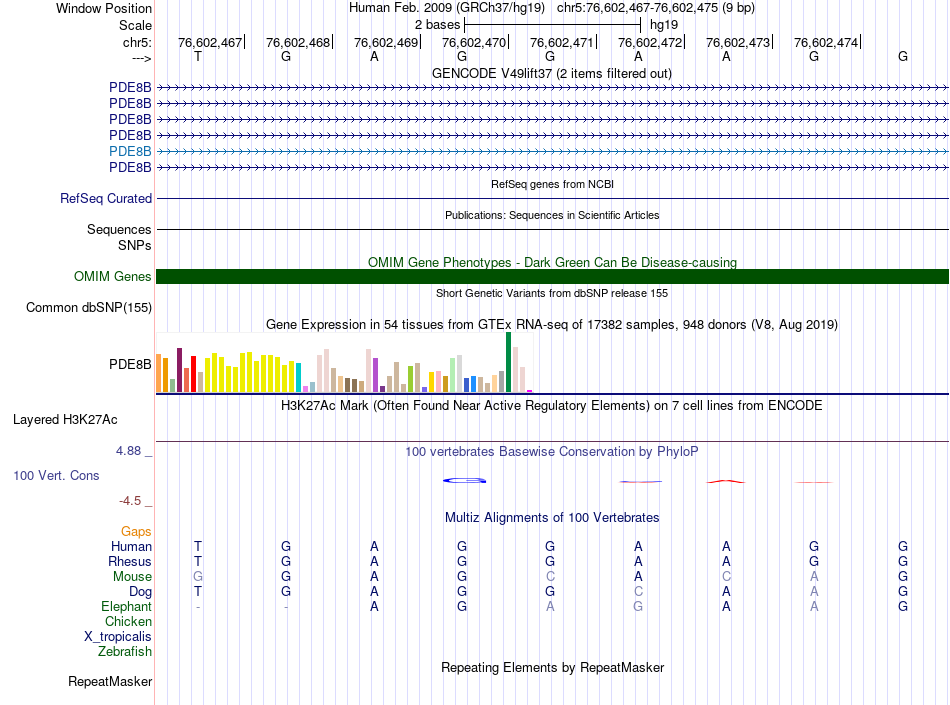Click the Window Position label
This screenshot has height=705, width=950.
coord(104,8)
